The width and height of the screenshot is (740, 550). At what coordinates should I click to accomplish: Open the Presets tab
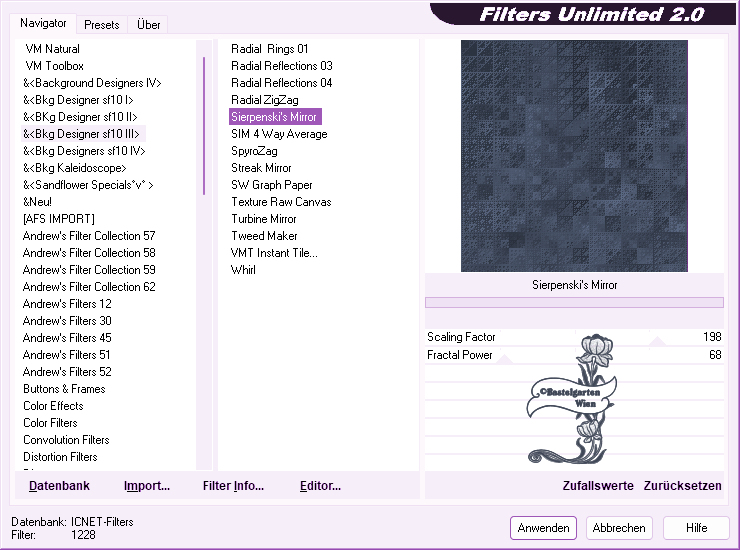(101, 25)
